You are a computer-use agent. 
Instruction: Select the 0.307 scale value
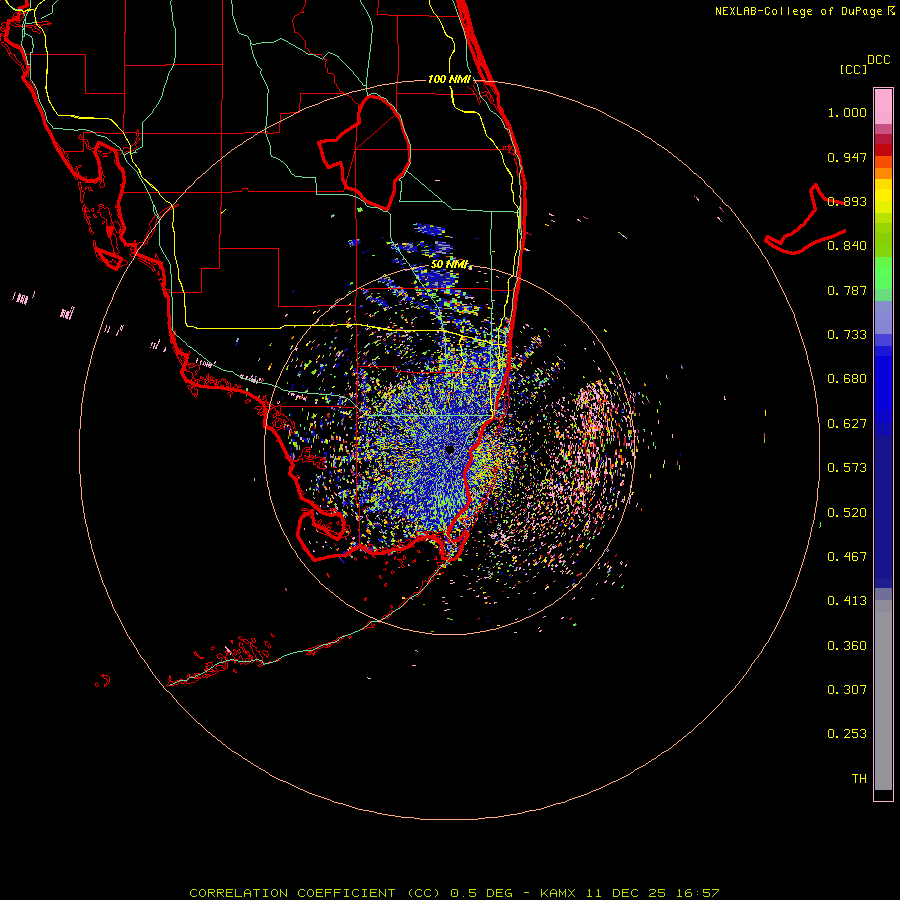point(847,690)
